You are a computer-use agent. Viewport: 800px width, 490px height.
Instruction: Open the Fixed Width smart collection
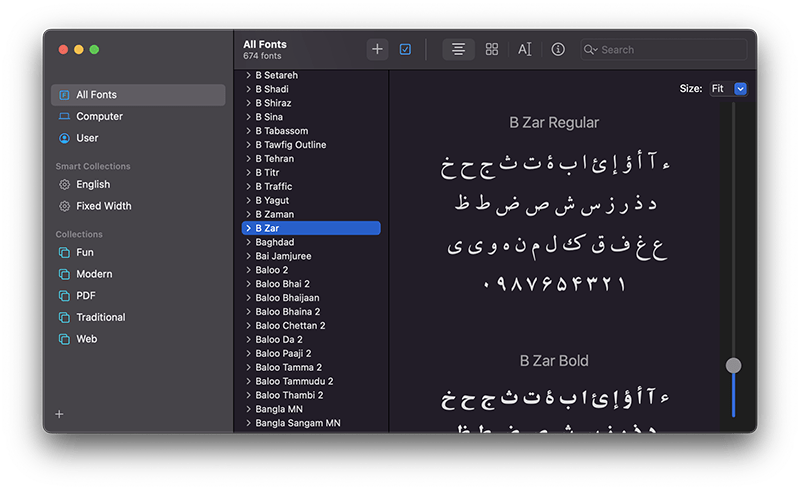point(138,206)
